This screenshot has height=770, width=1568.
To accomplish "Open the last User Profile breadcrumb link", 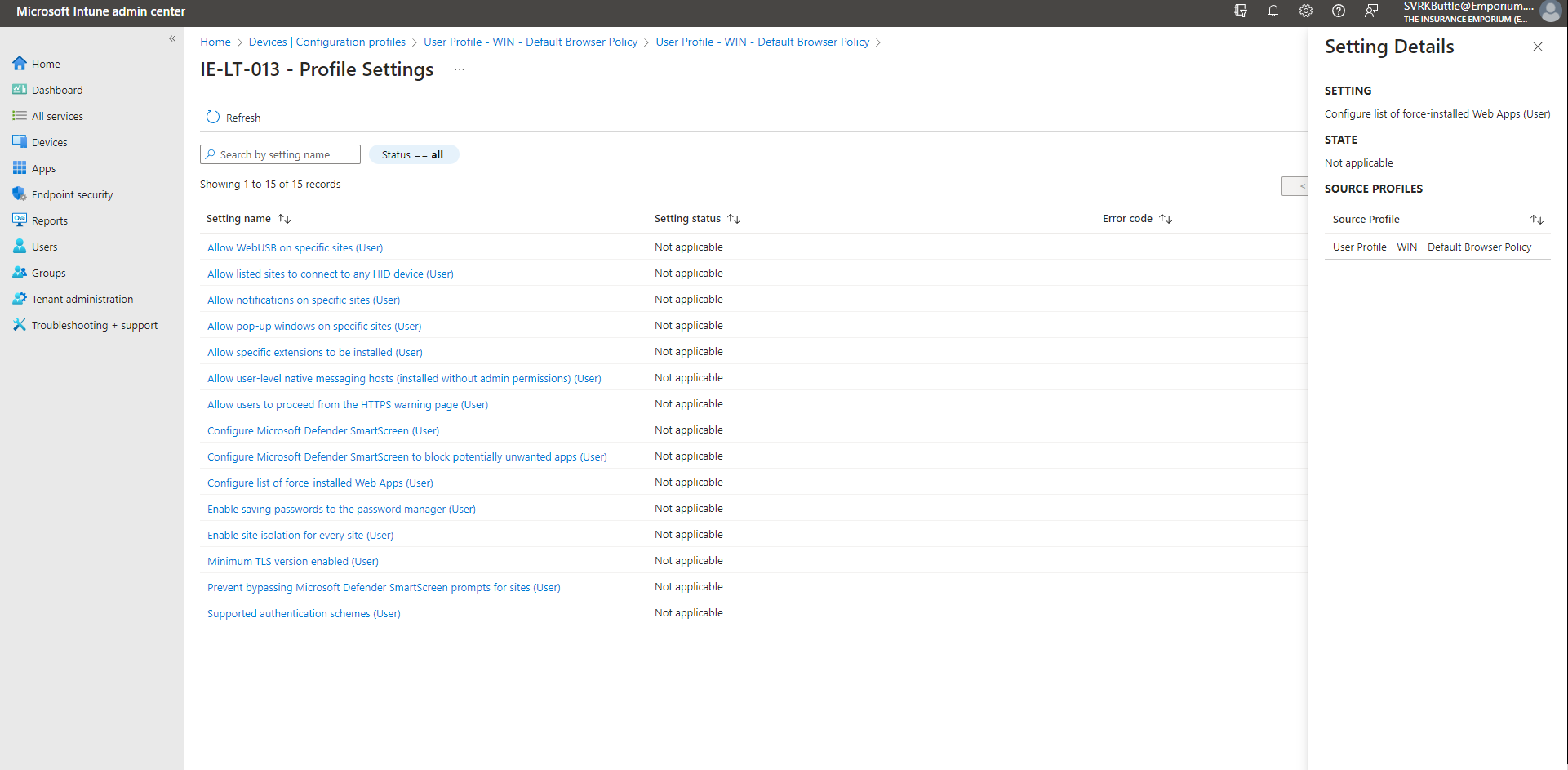I will point(762,42).
